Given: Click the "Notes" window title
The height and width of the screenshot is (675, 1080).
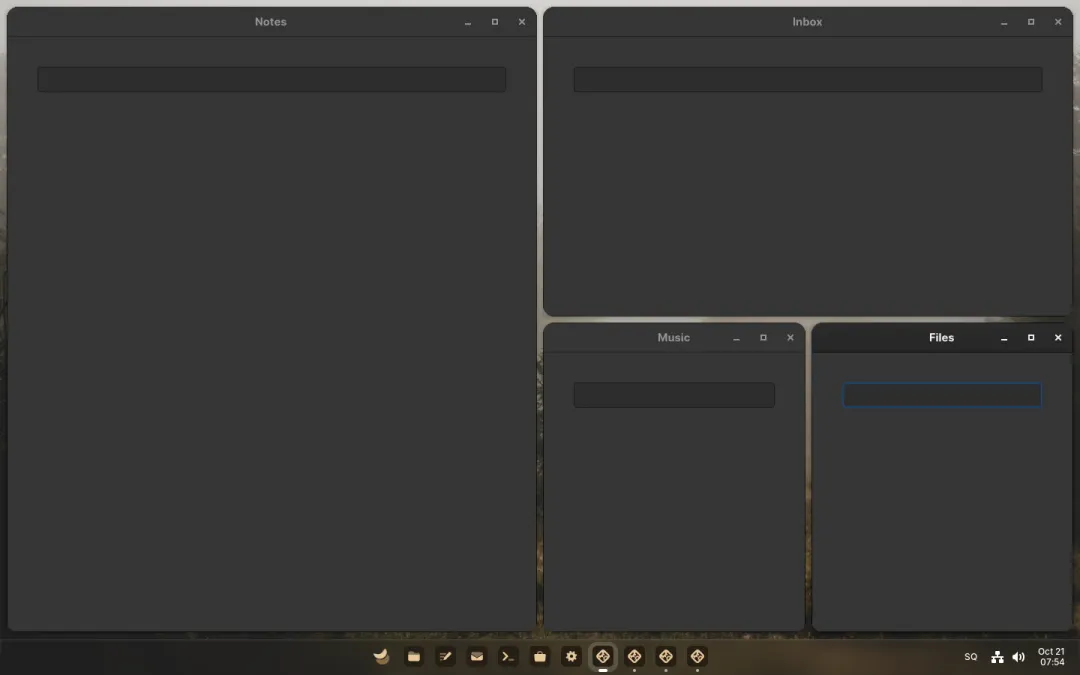Looking at the screenshot, I should 271,22.
